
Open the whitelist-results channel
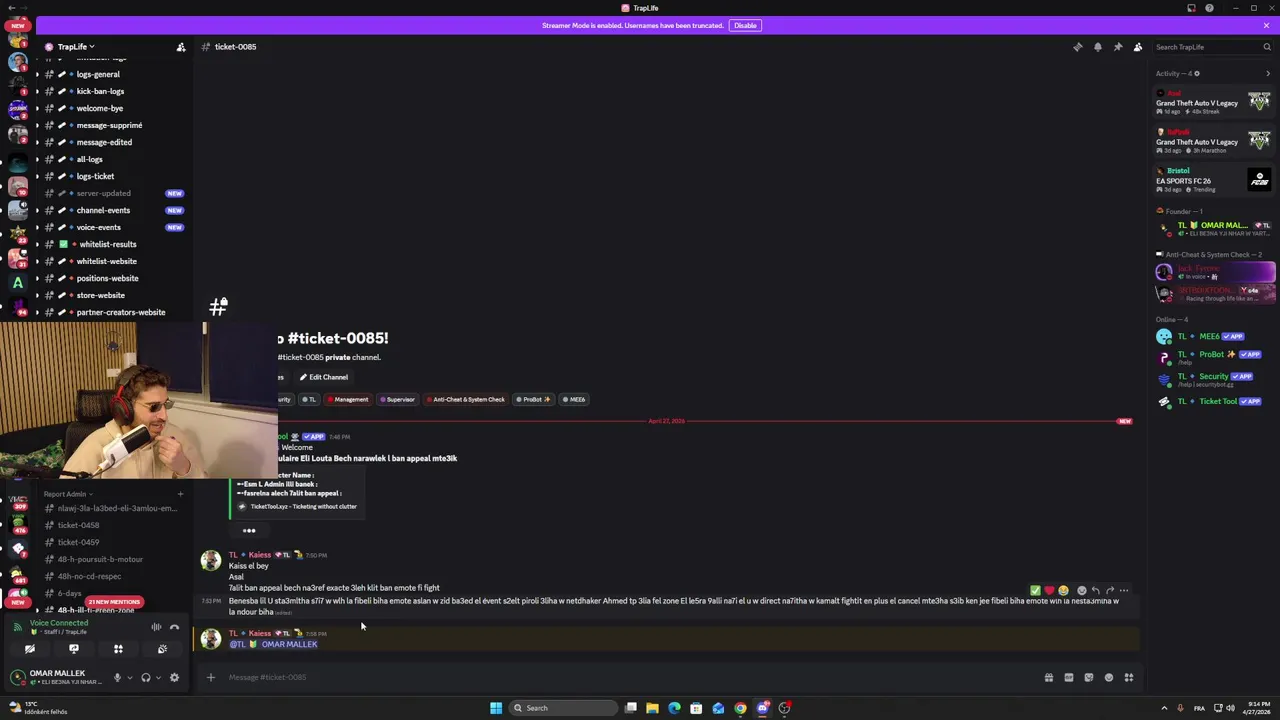(x=110, y=244)
